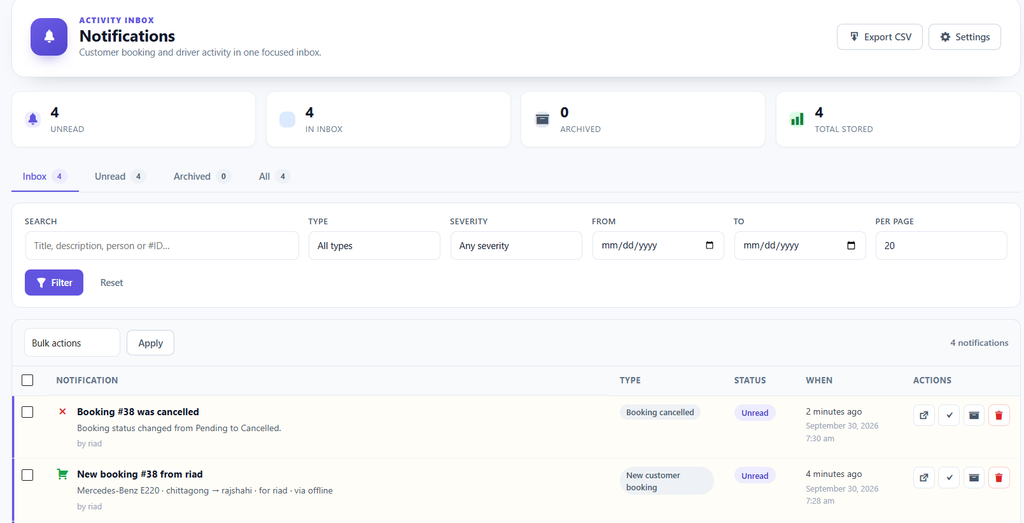Switch to the All tab

pos(274,176)
